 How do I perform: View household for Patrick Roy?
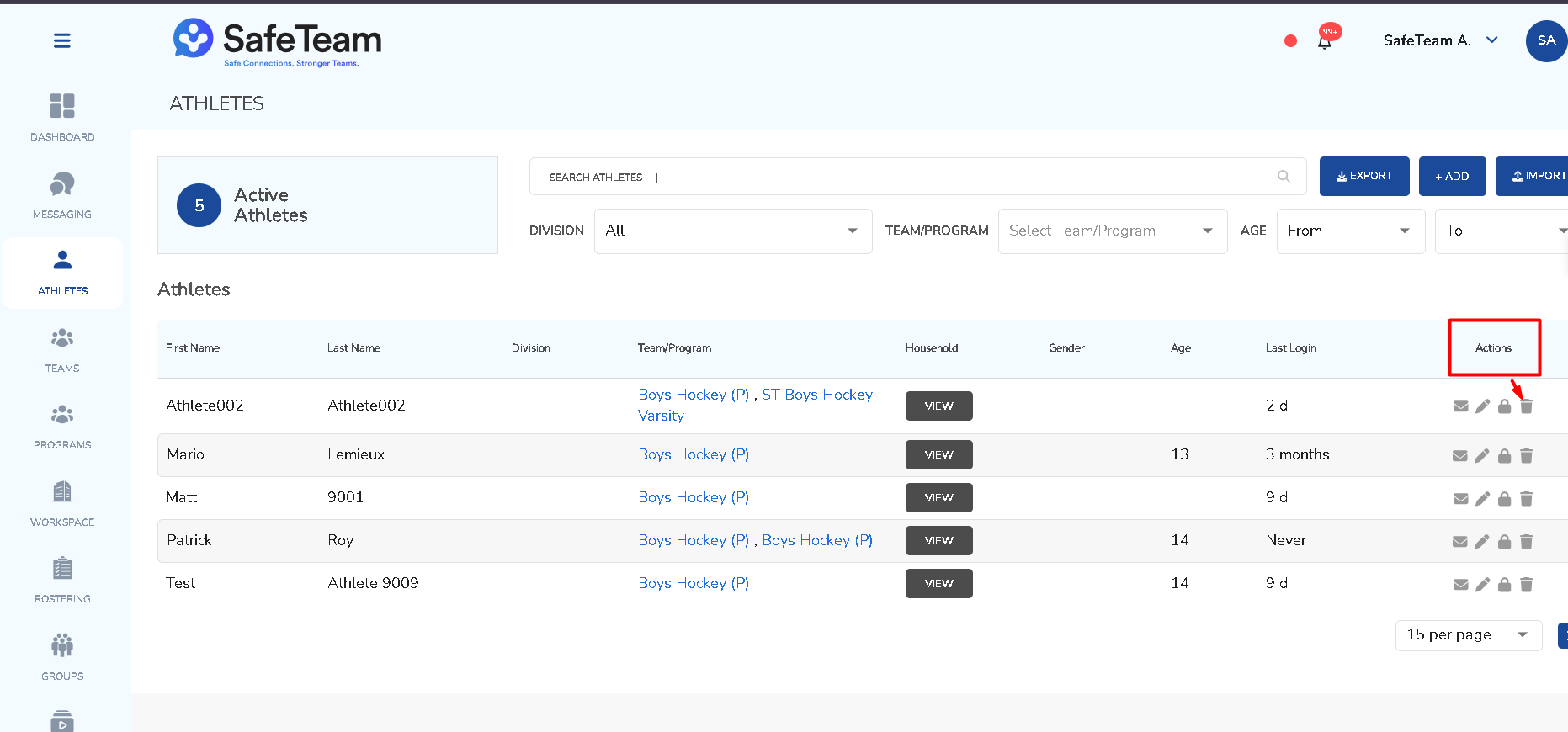click(939, 540)
